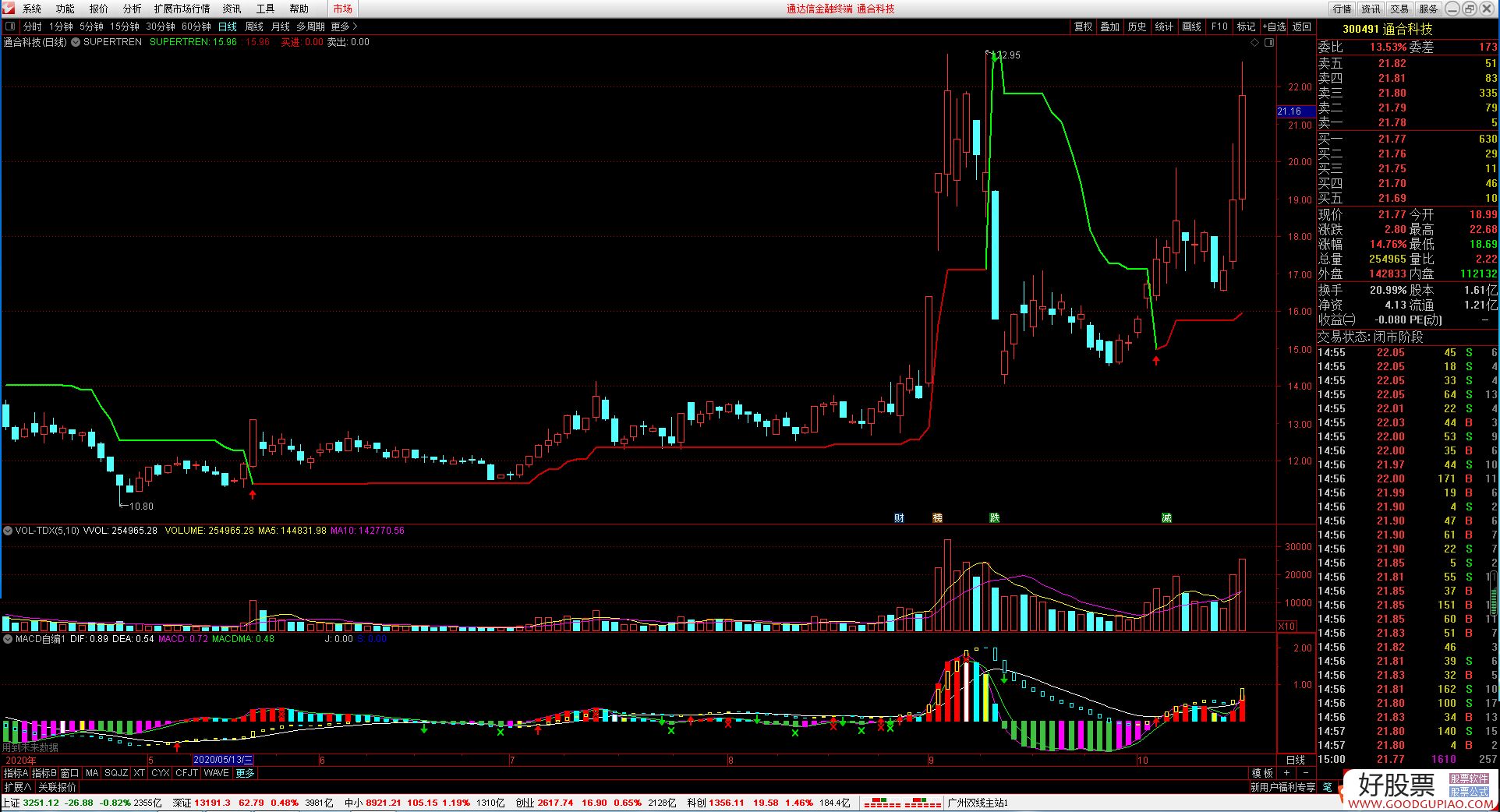The image size is (1500, 812).
Task: Click the 服务 service button
Action: point(1428,9)
